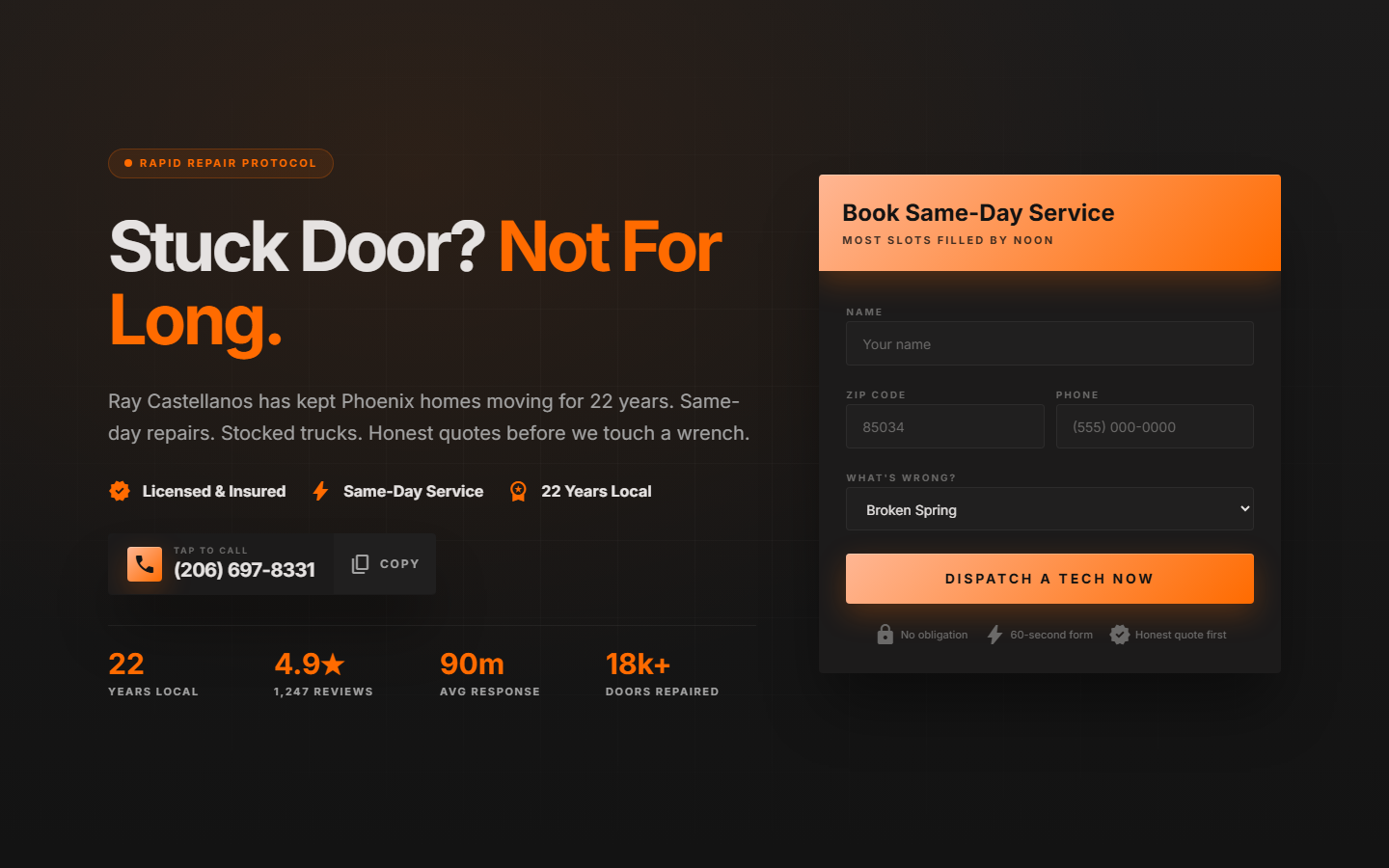Select the Phone number input field
This screenshot has height=868, width=1389.
click(1154, 427)
